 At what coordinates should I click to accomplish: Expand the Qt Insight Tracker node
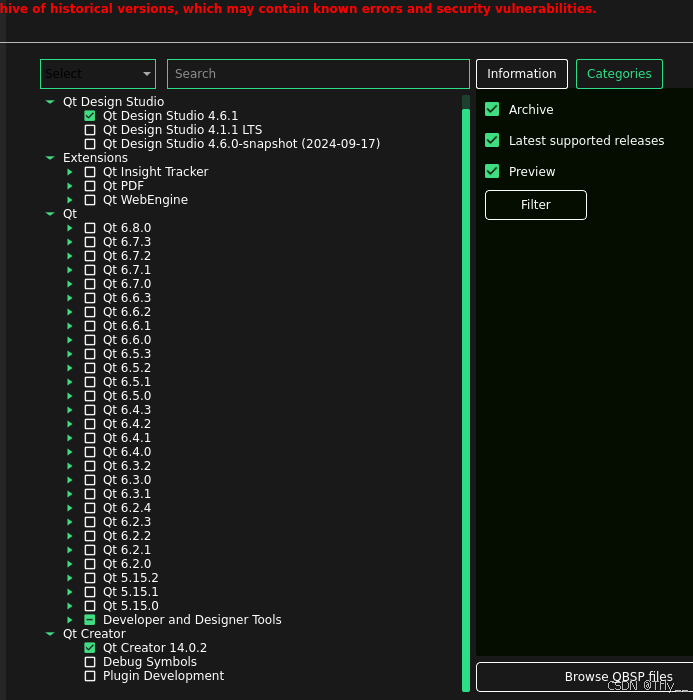(70, 172)
